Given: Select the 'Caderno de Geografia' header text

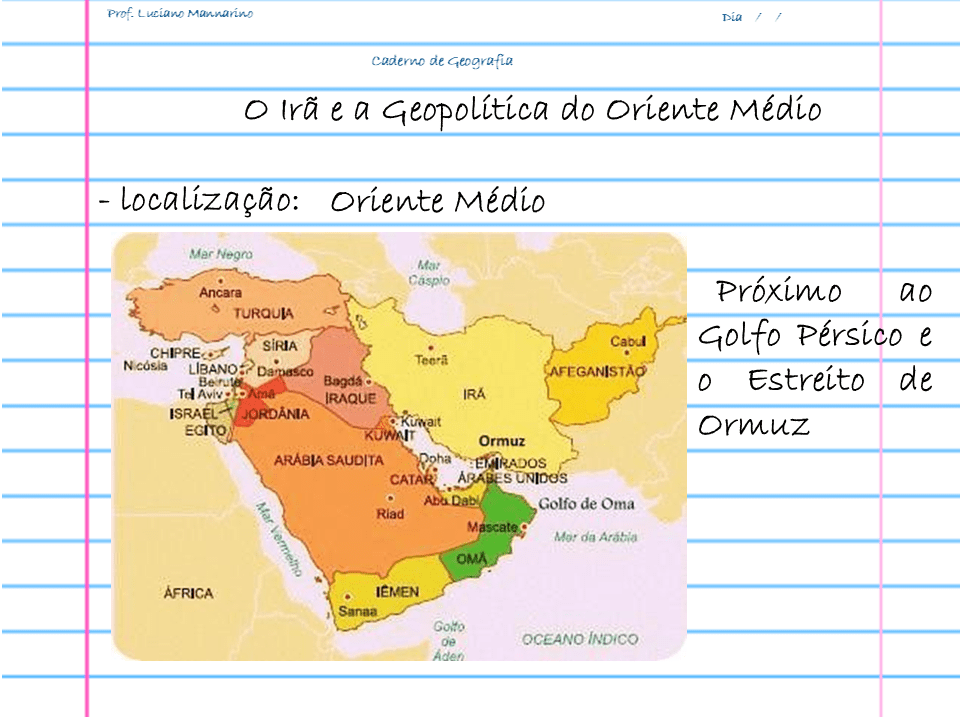Looking at the screenshot, I should pyautogui.click(x=442, y=61).
